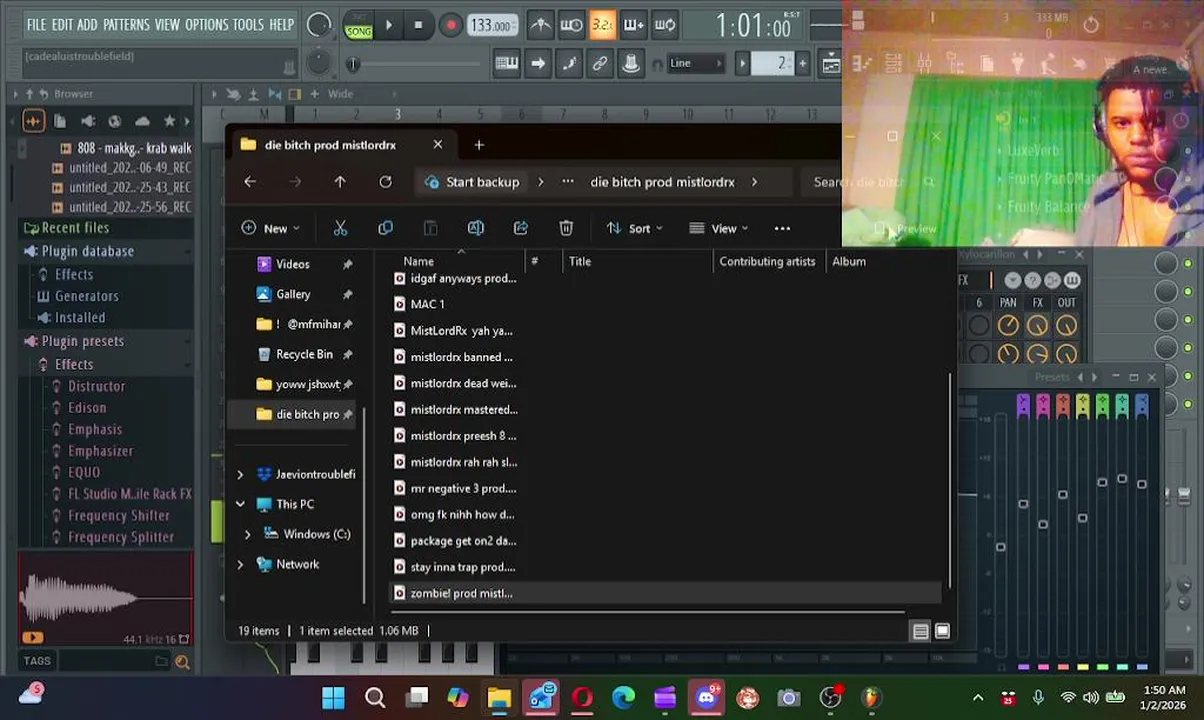The image size is (1204, 720).
Task: Select Distructor preset in browser
Action: coord(96,386)
